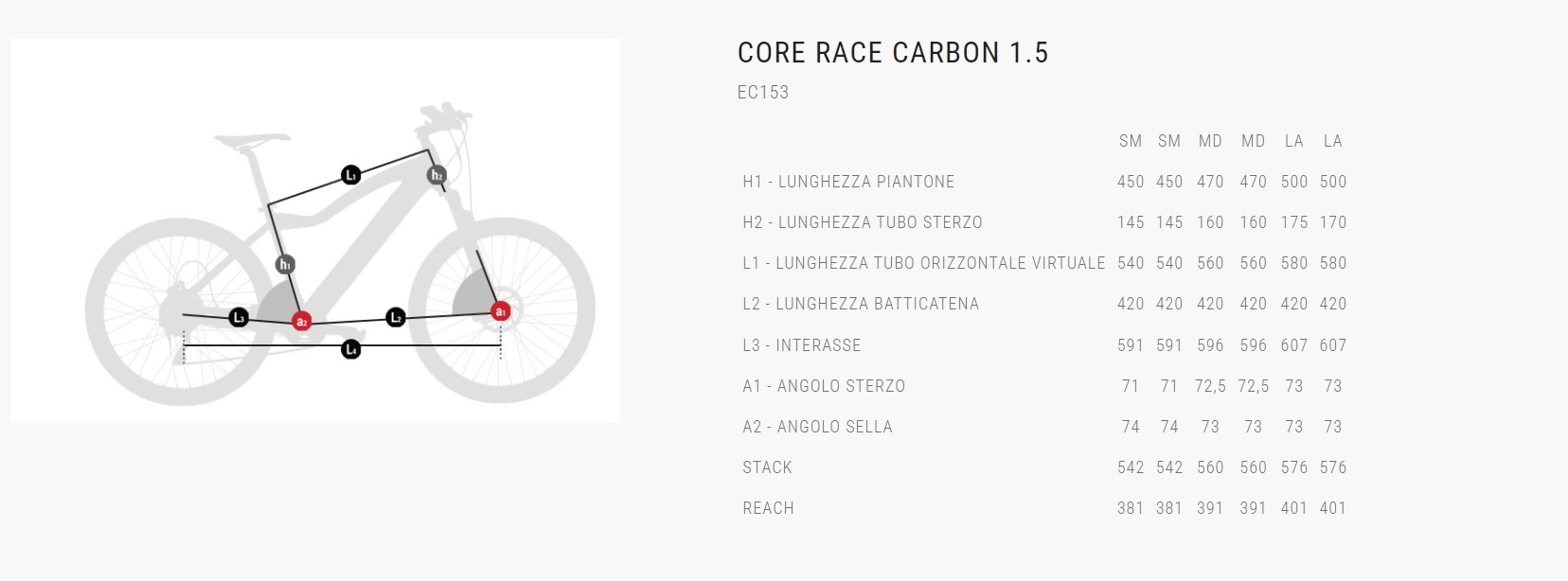Image resolution: width=1568 pixels, height=581 pixels.
Task: Select the STACK row label
Action: 767,467
